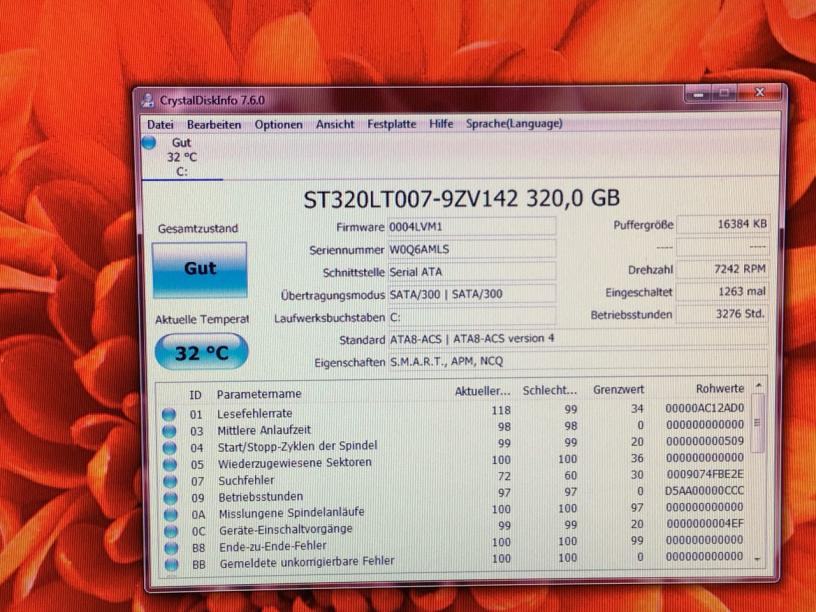This screenshot has width=816, height=612.
Task: Click the Firmware field 0004LVM1
Action: [x=472, y=227]
